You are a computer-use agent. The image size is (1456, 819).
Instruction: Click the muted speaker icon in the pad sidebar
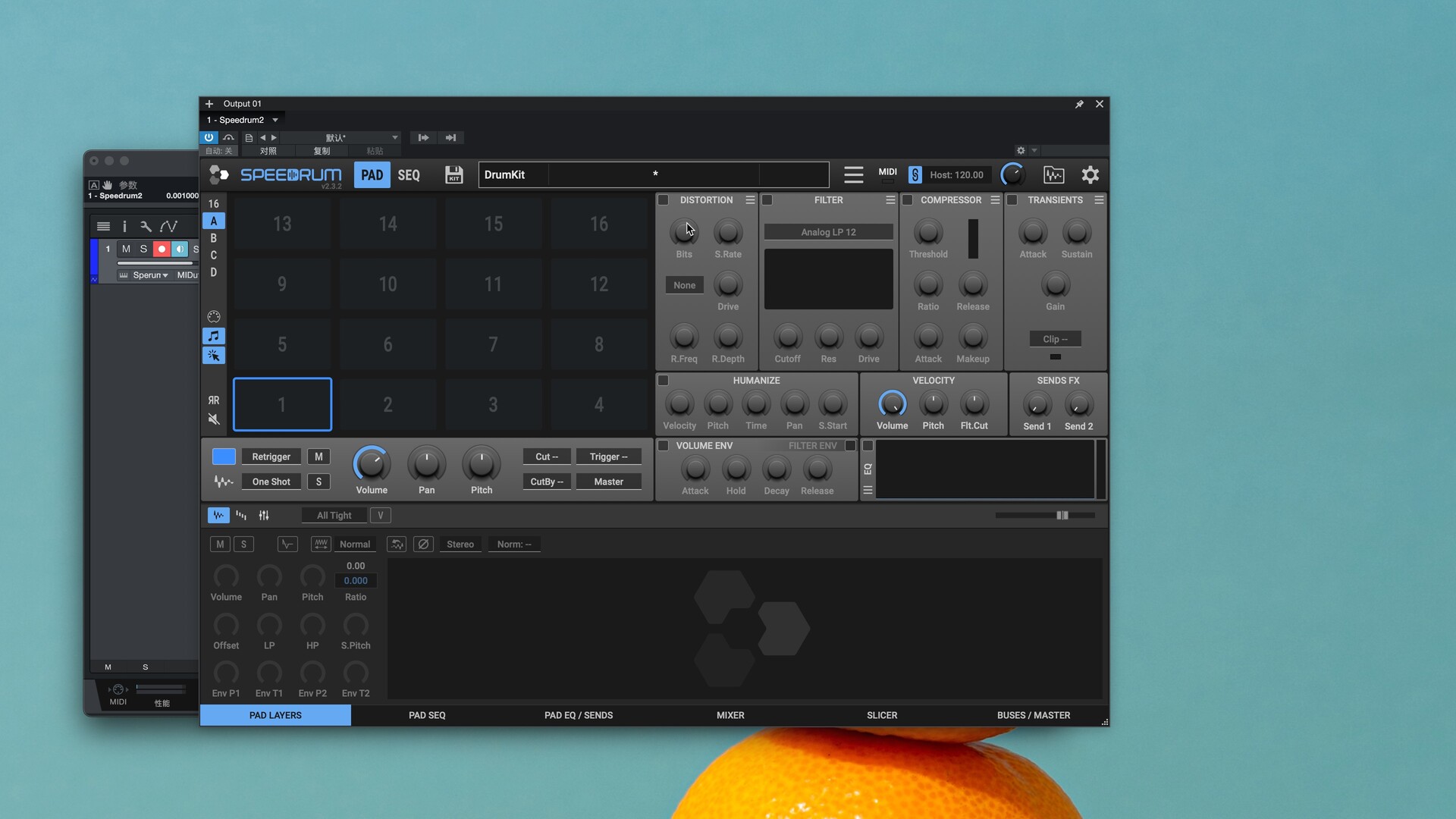tap(214, 419)
